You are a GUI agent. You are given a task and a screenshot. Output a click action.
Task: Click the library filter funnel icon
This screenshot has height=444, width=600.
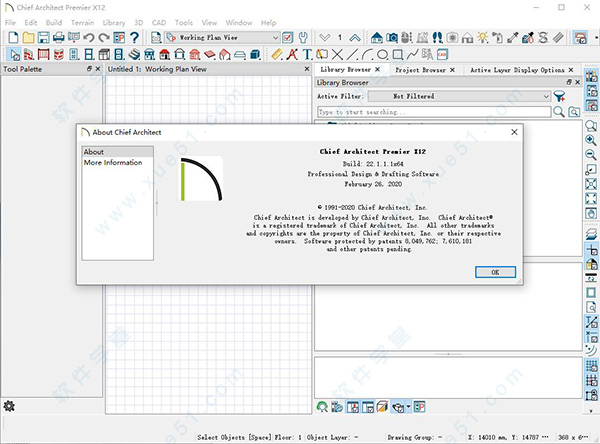(559, 96)
